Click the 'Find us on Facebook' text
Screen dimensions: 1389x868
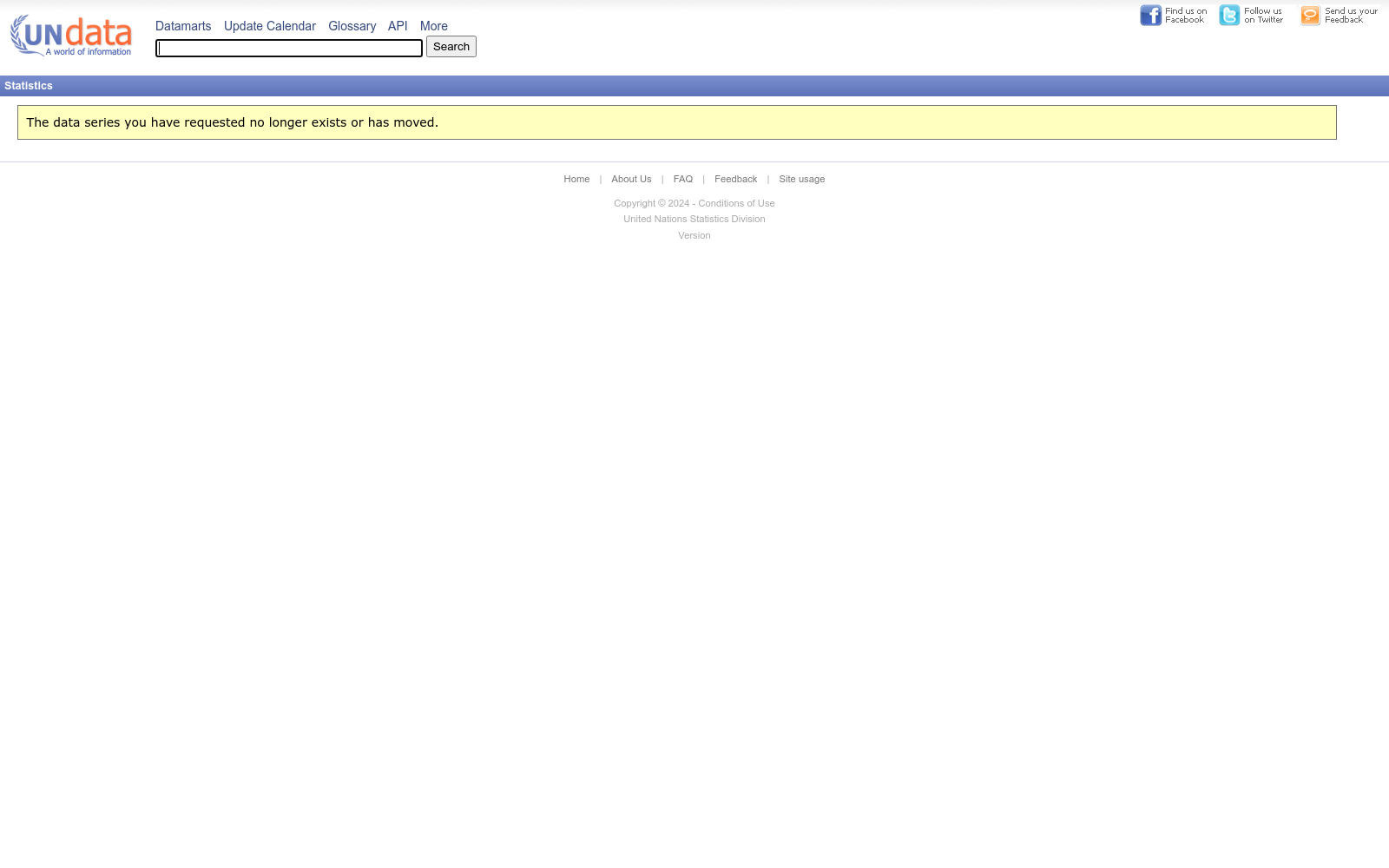click(x=1186, y=16)
